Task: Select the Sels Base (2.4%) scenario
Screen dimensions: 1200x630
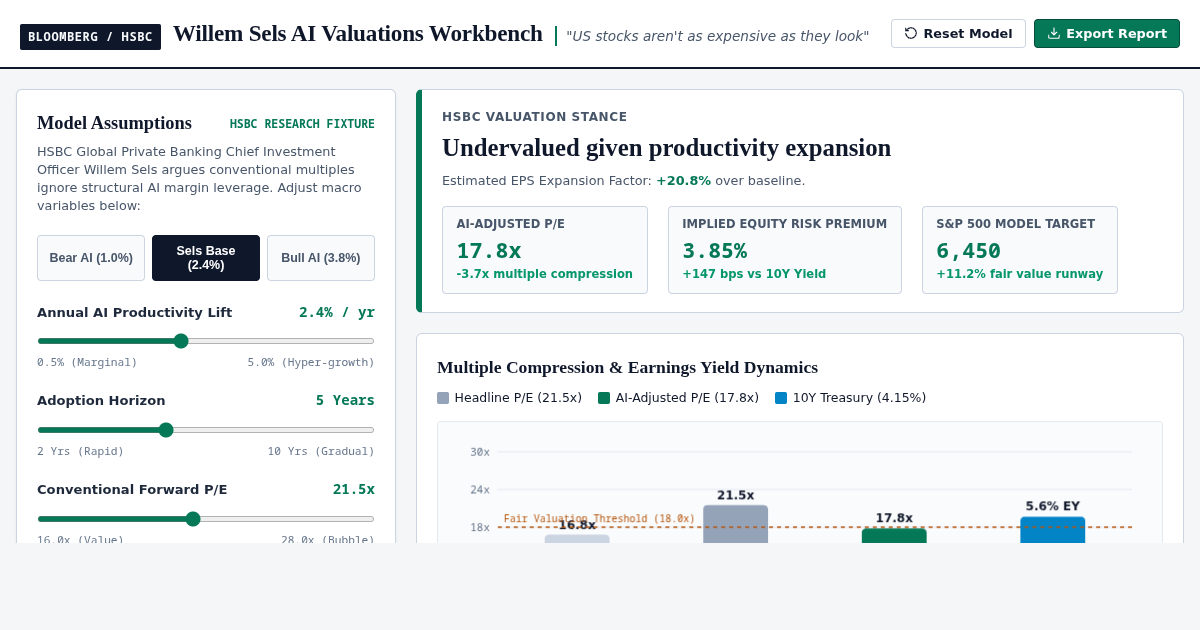Action: 206,258
